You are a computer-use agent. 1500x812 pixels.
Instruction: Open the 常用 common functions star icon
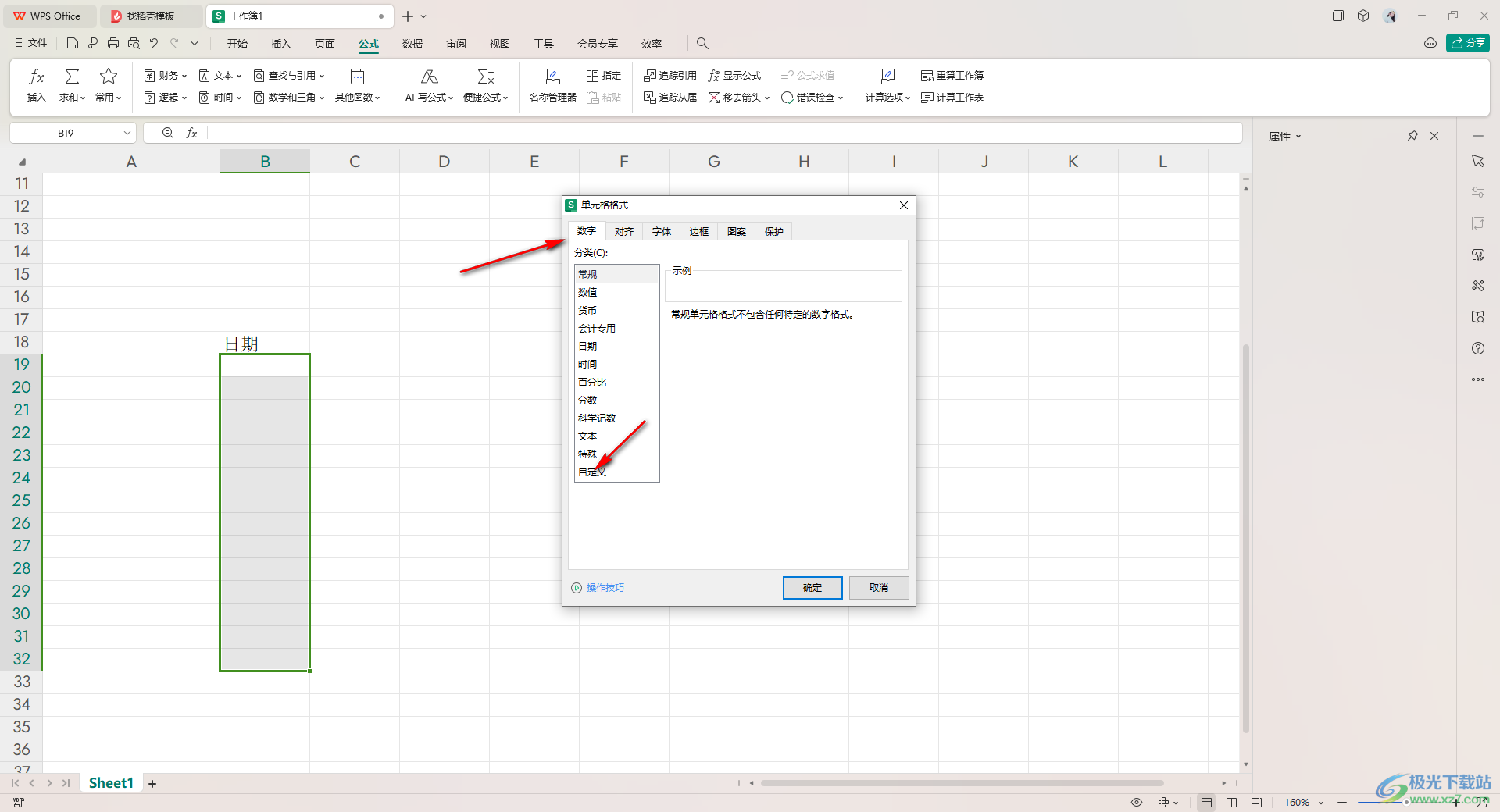pos(109,77)
